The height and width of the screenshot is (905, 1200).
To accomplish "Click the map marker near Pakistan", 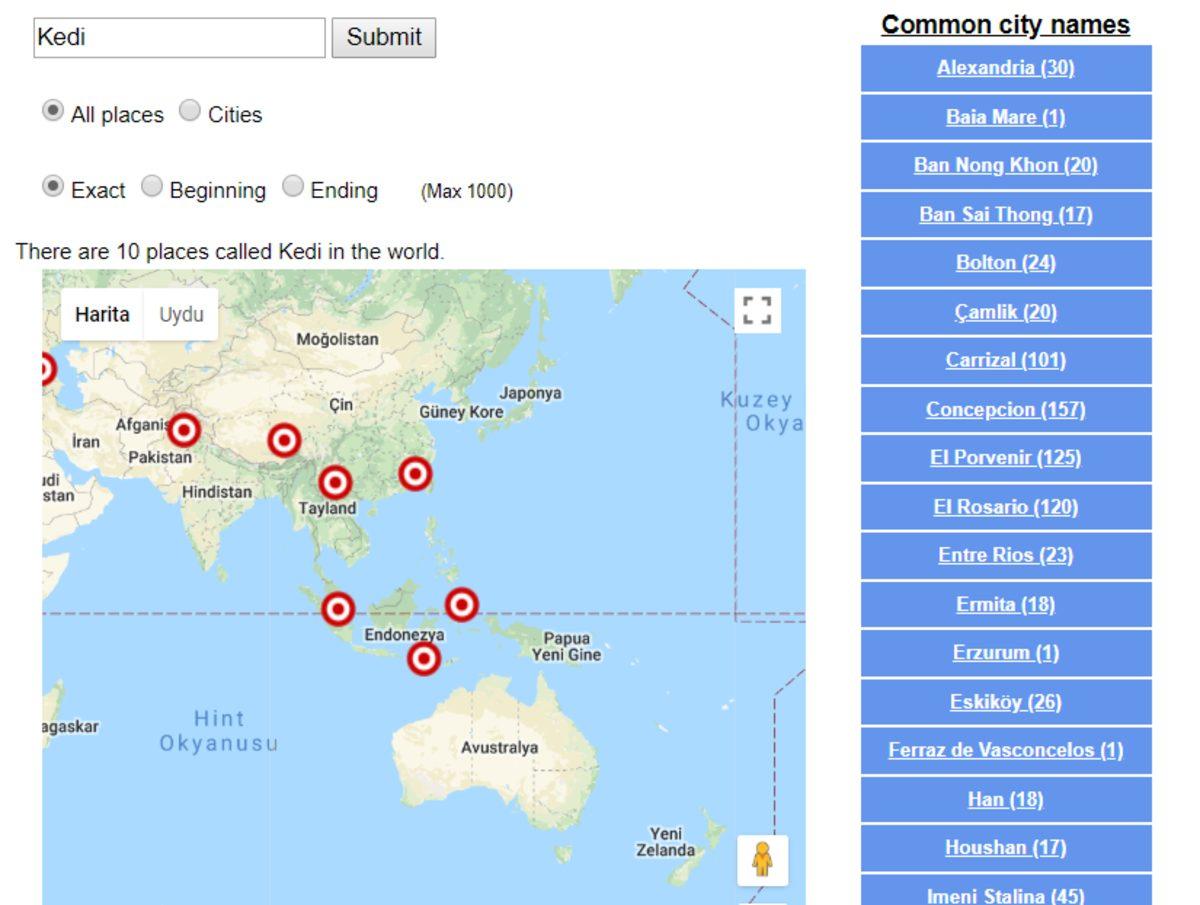I will coord(183,431).
